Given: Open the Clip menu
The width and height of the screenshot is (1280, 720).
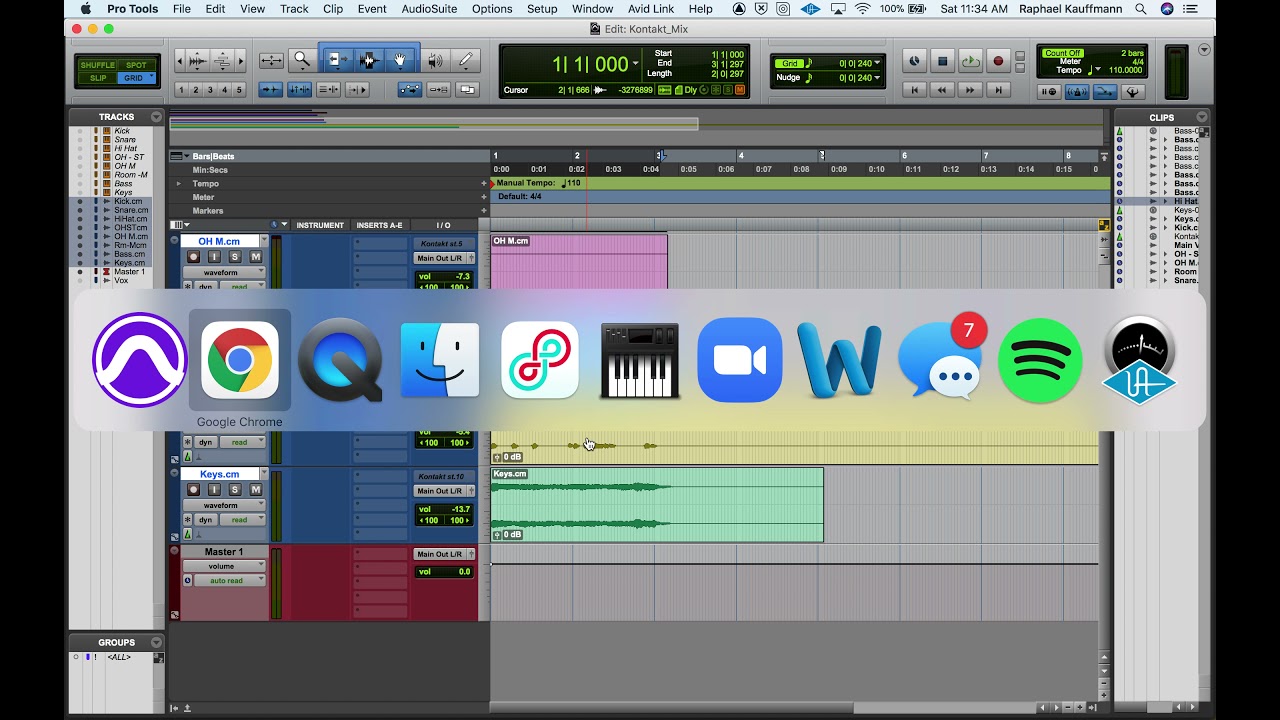Looking at the screenshot, I should tap(333, 9).
